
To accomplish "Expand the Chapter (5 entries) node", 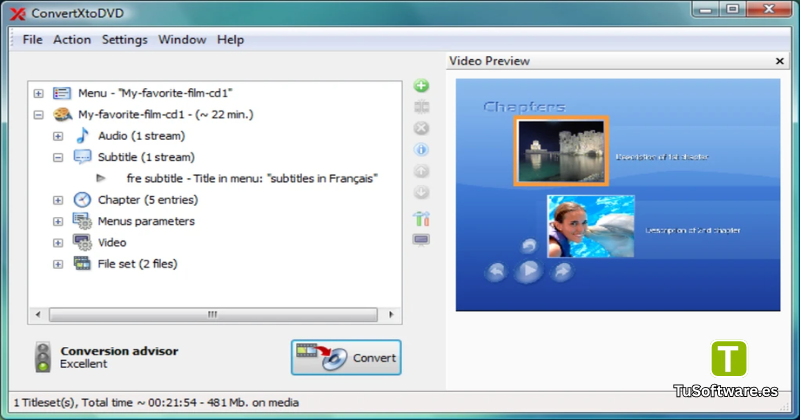I will [x=58, y=200].
